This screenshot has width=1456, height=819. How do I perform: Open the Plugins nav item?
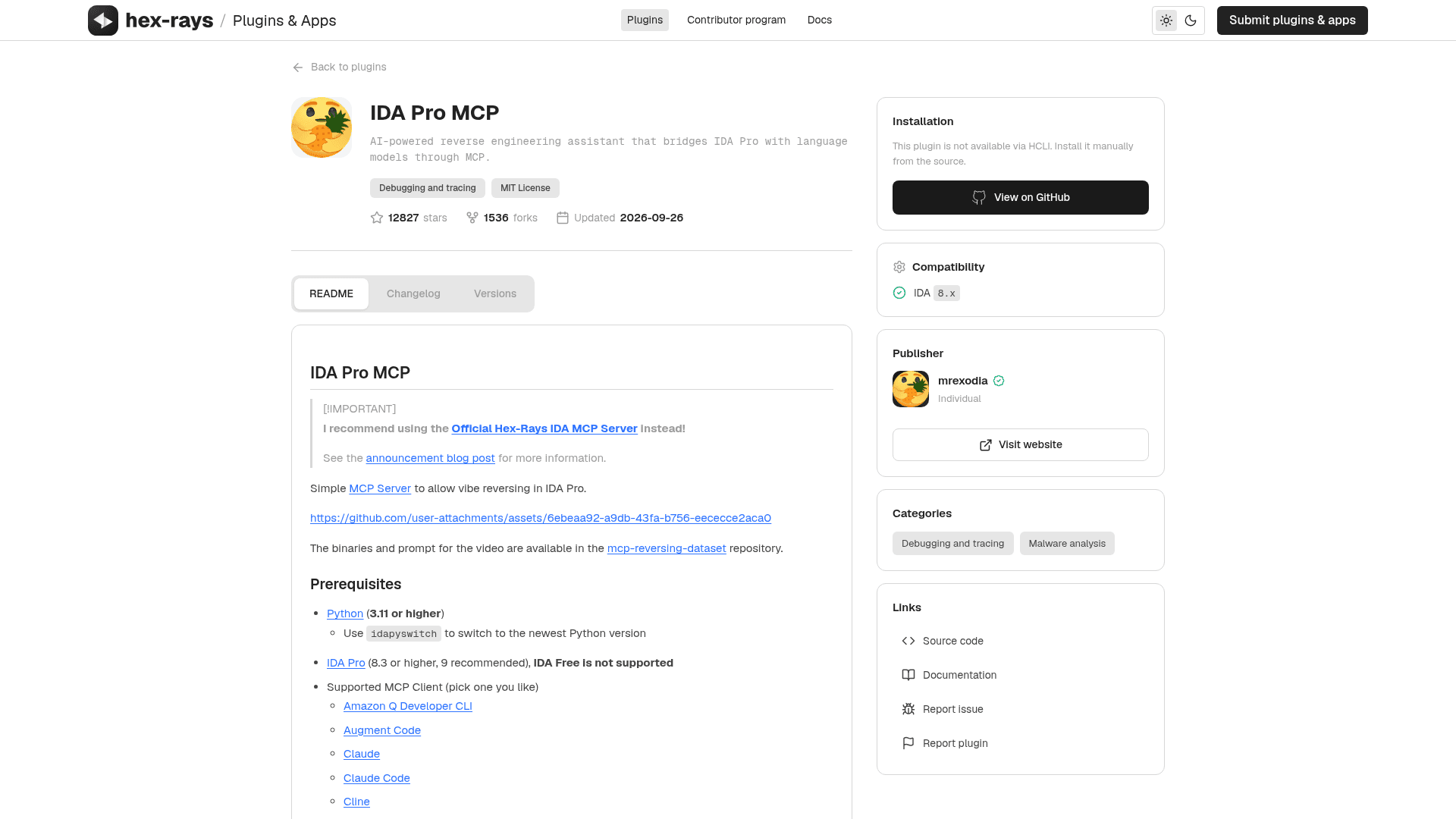pyautogui.click(x=645, y=20)
